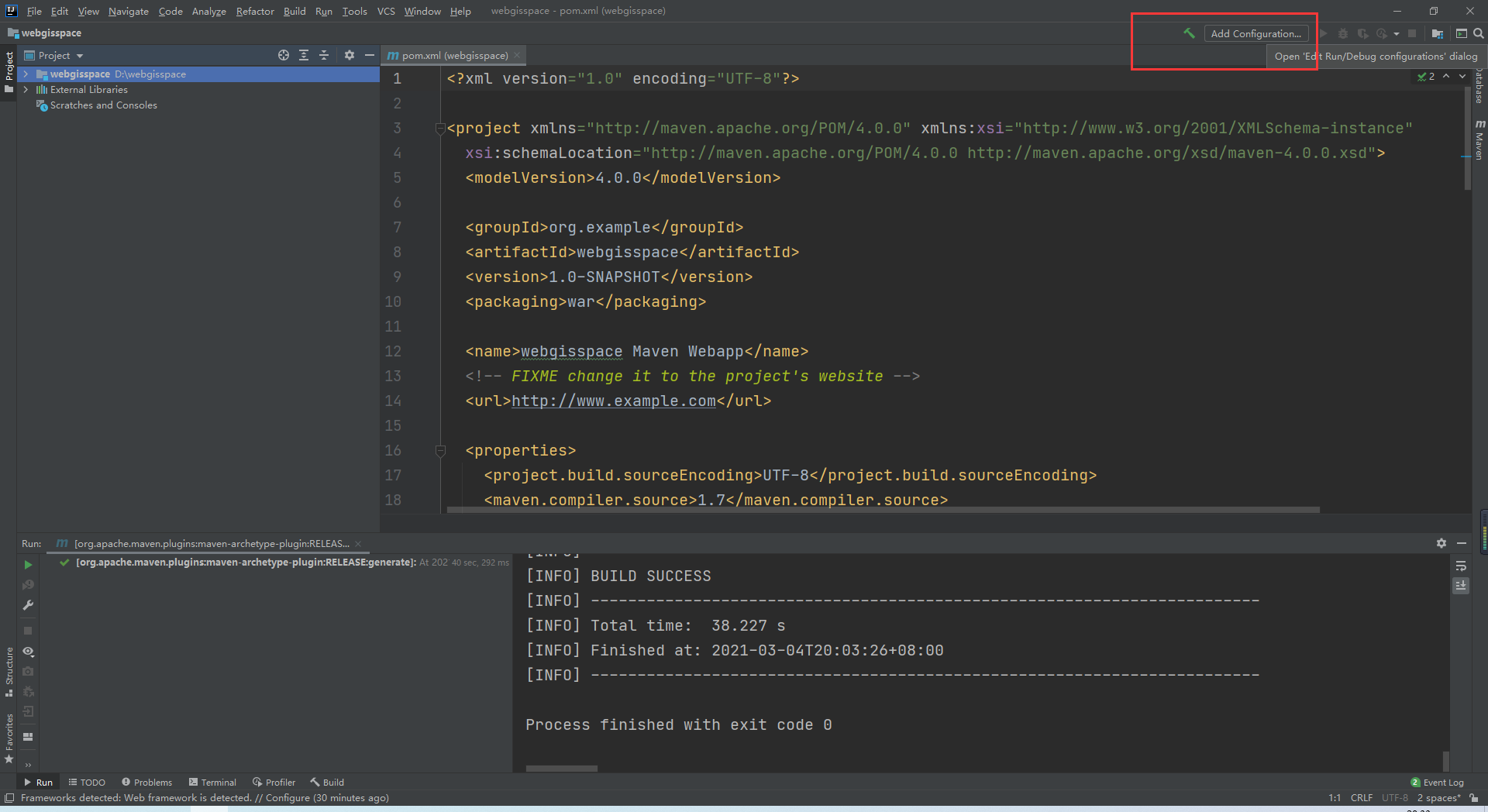Toggle Scroll to End in the run console
1488x812 pixels.
(1461, 586)
